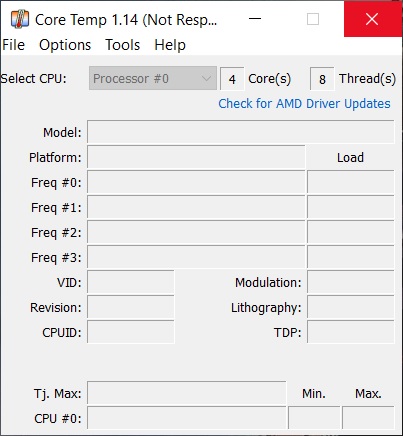Click the Load box for Freq #2
The image size is (403, 436).
point(351,232)
